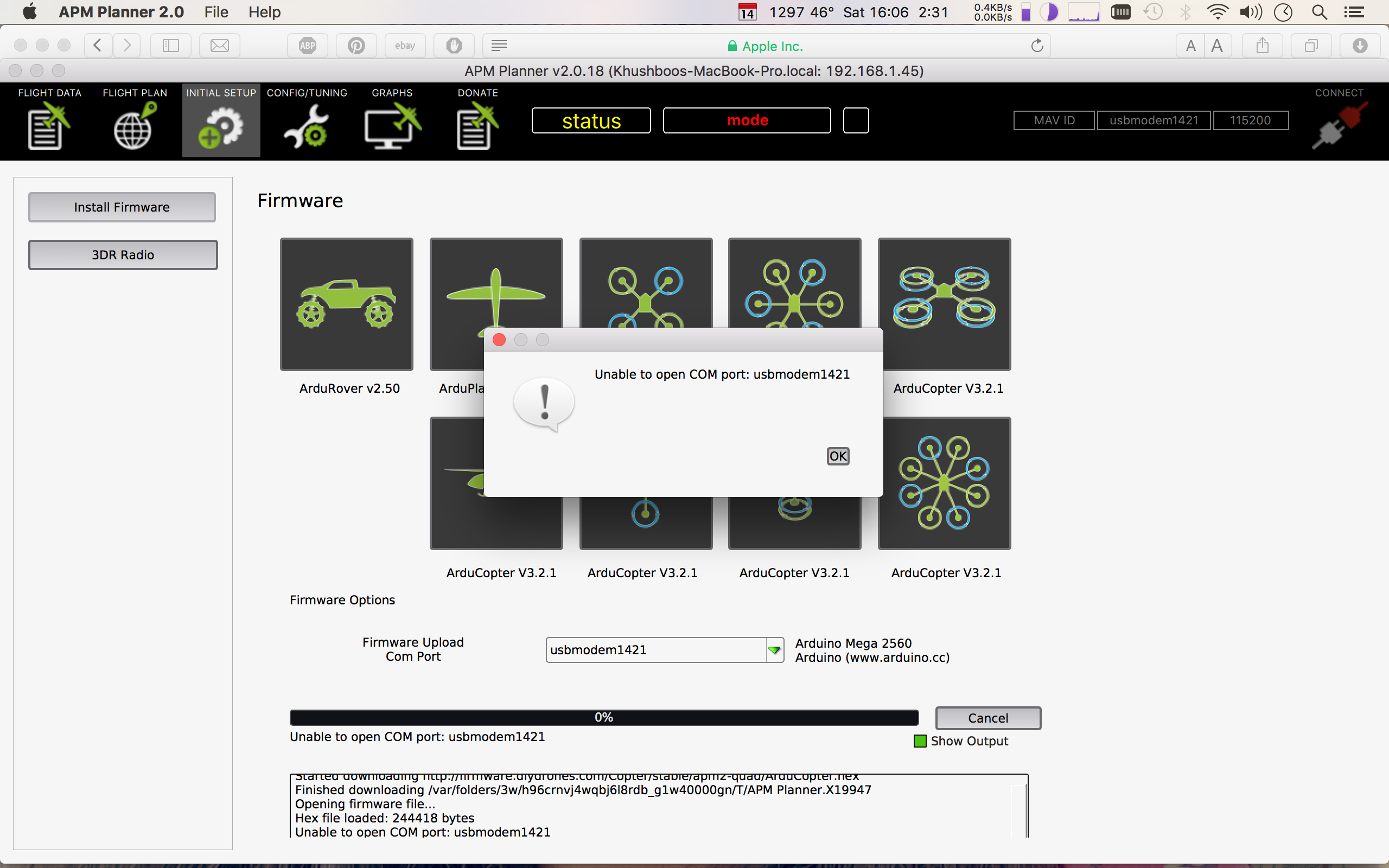Click the eBay extension button
This screenshot has width=1389, height=868.
405,46
